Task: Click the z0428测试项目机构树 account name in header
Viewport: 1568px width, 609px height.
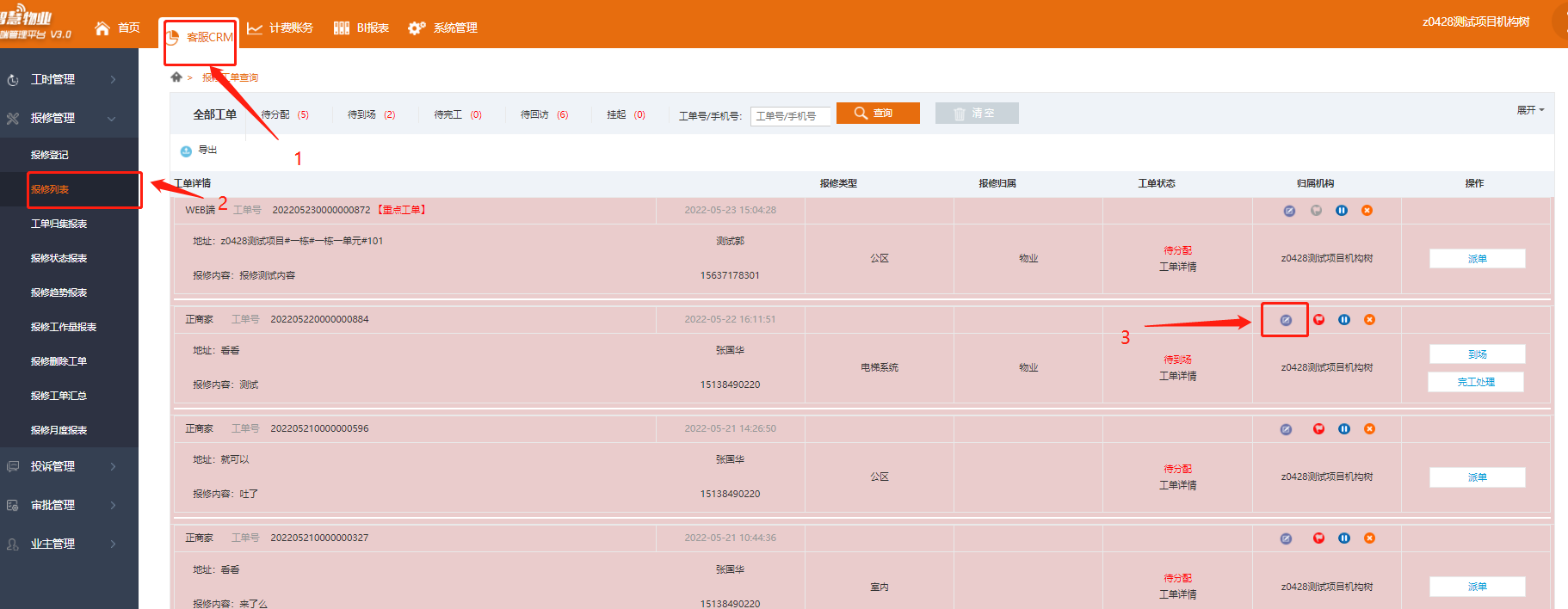Action: [x=1476, y=22]
